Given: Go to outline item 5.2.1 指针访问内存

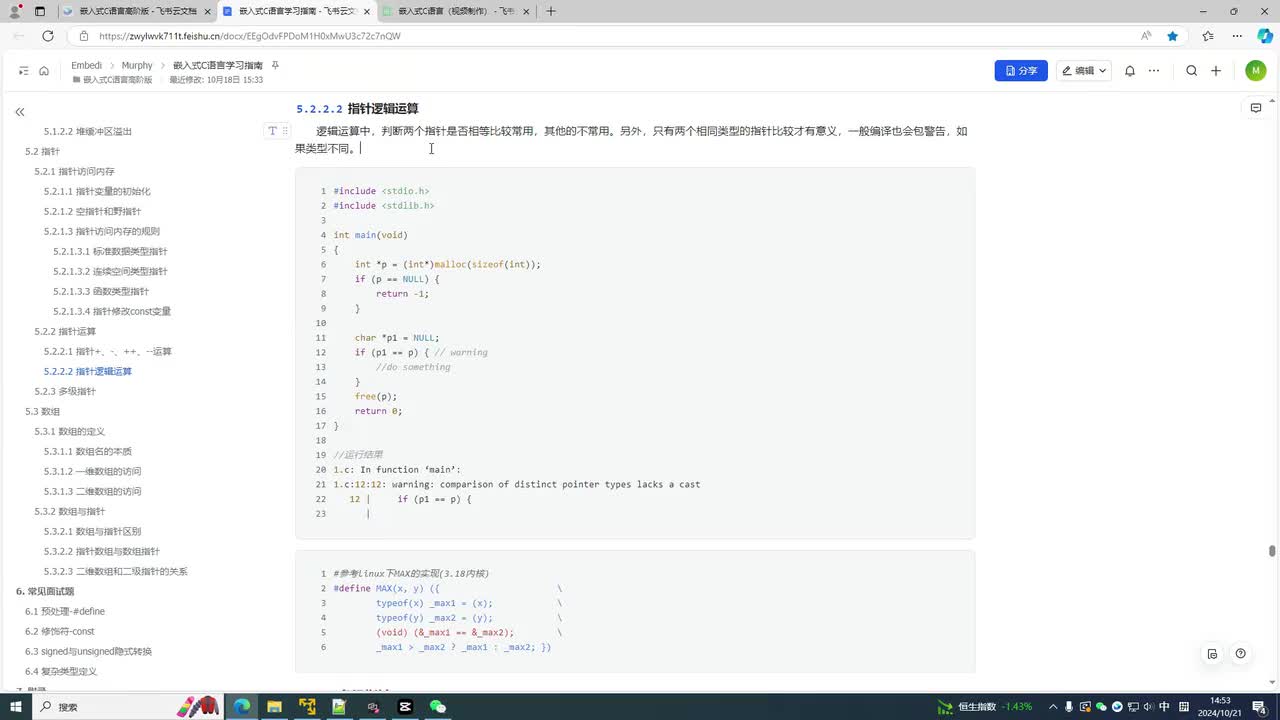Looking at the screenshot, I should [75, 171].
